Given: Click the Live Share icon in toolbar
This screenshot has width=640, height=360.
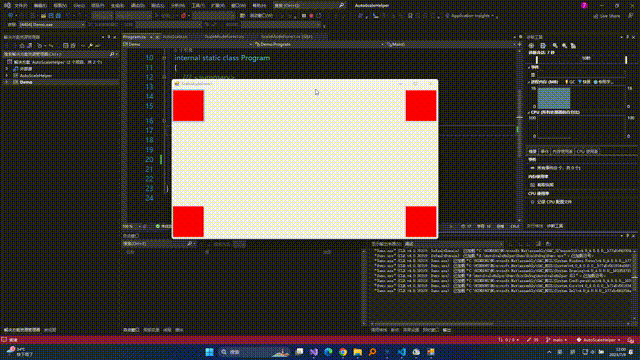Looking at the screenshot, I should (607, 16).
